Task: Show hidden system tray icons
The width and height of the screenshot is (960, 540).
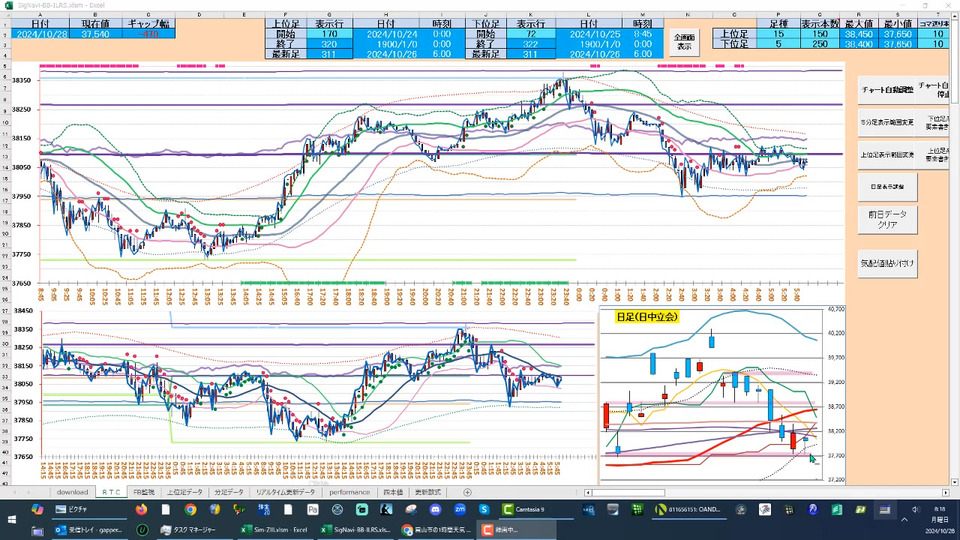Action: [904, 519]
